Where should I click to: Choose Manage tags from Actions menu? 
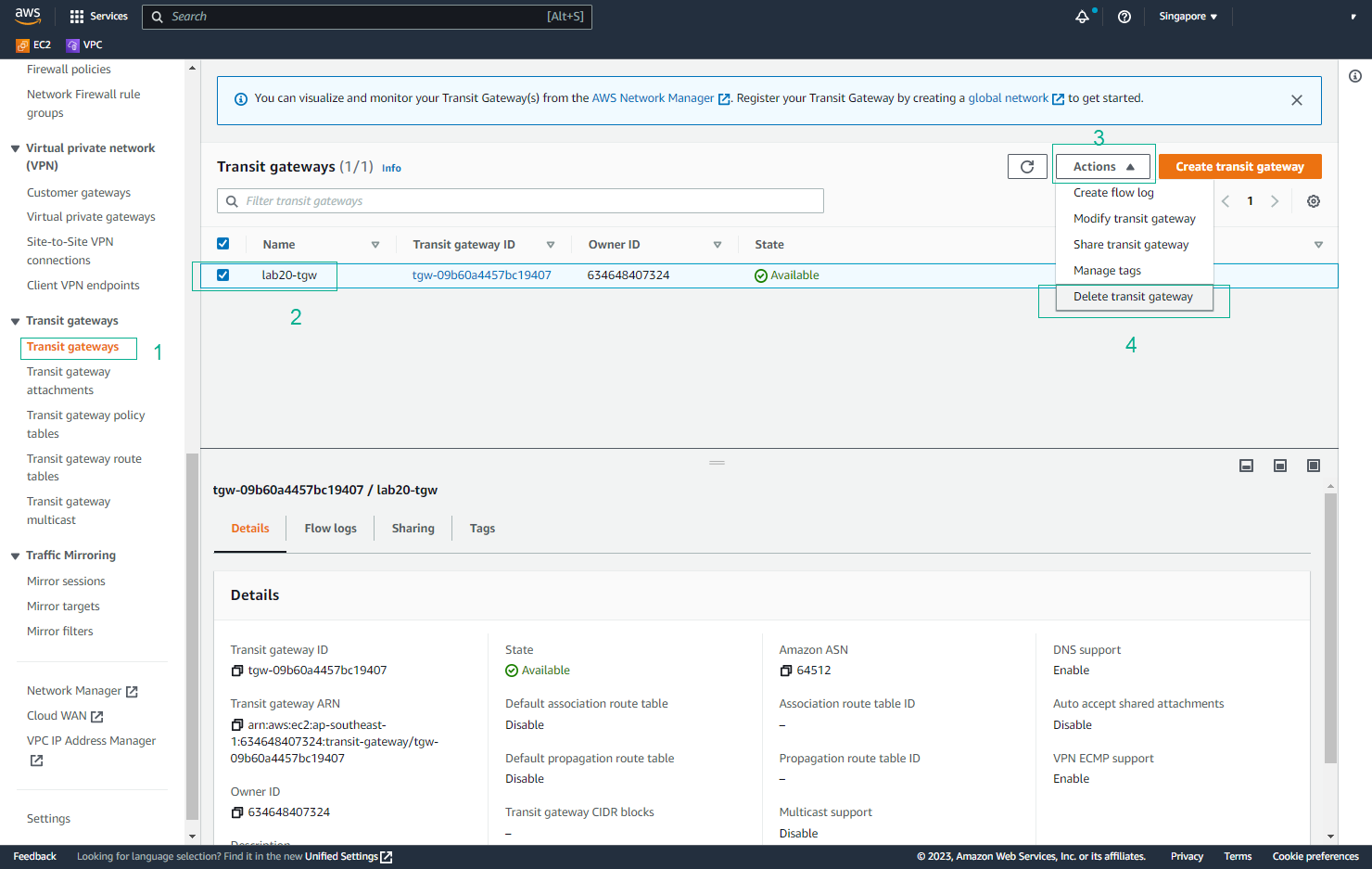pyautogui.click(x=1135, y=271)
